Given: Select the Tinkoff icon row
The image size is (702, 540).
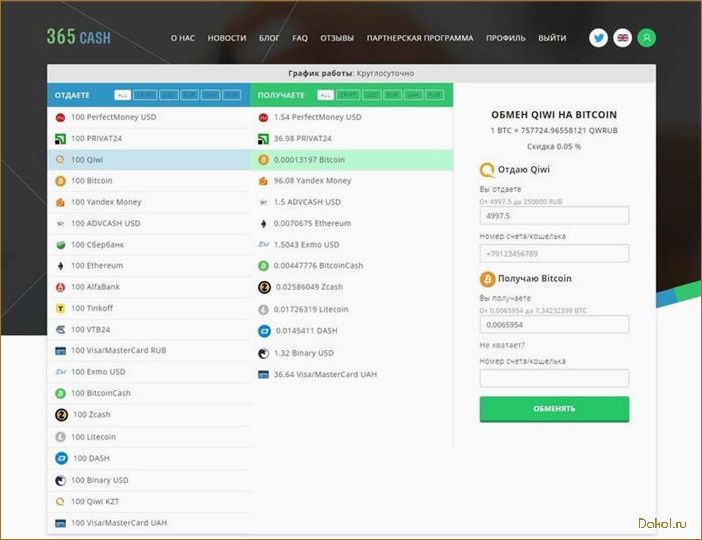Looking at the screenshot, I should pyautogui.click(x=60, y=309).
